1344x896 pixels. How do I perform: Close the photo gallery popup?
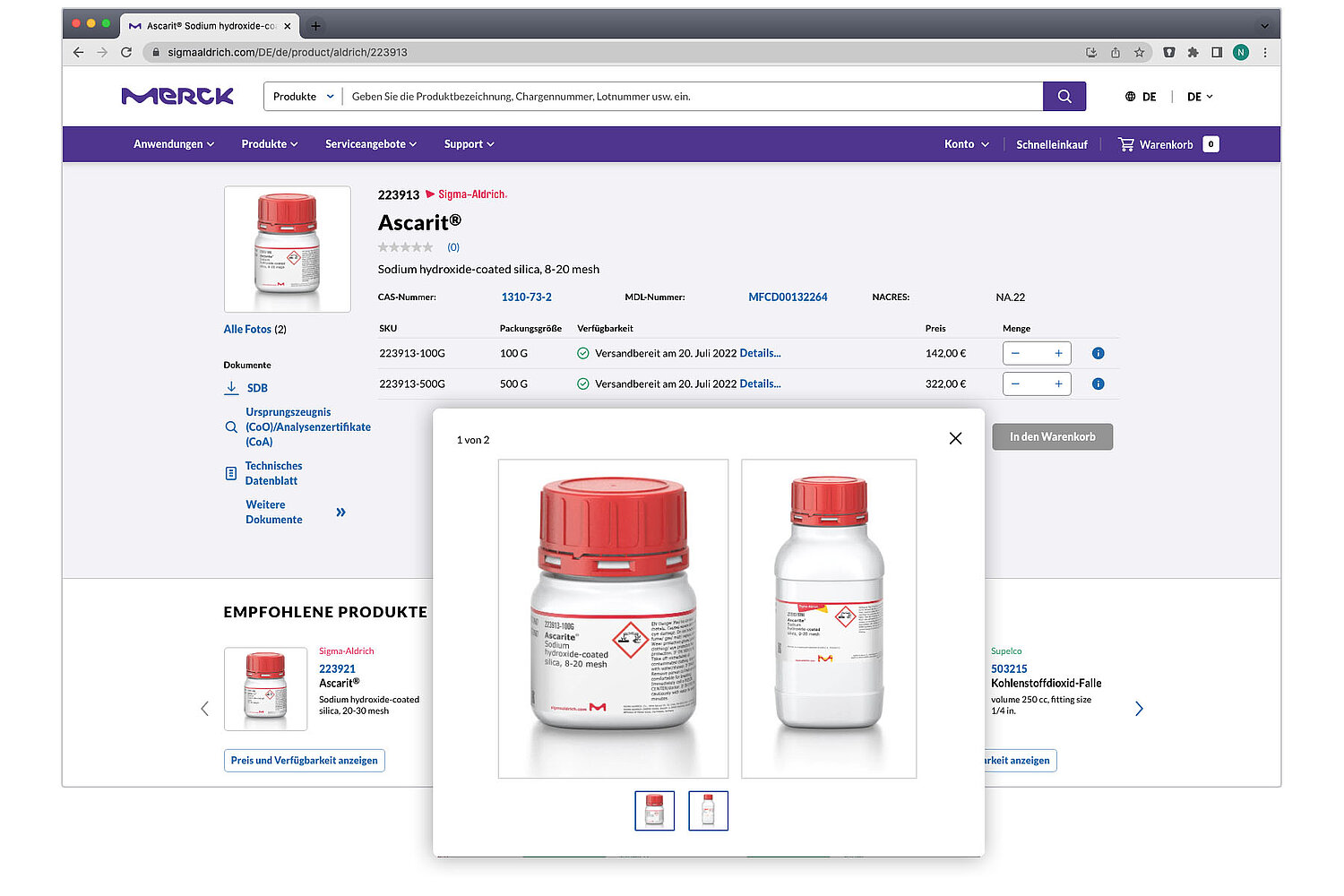(956, 438)
